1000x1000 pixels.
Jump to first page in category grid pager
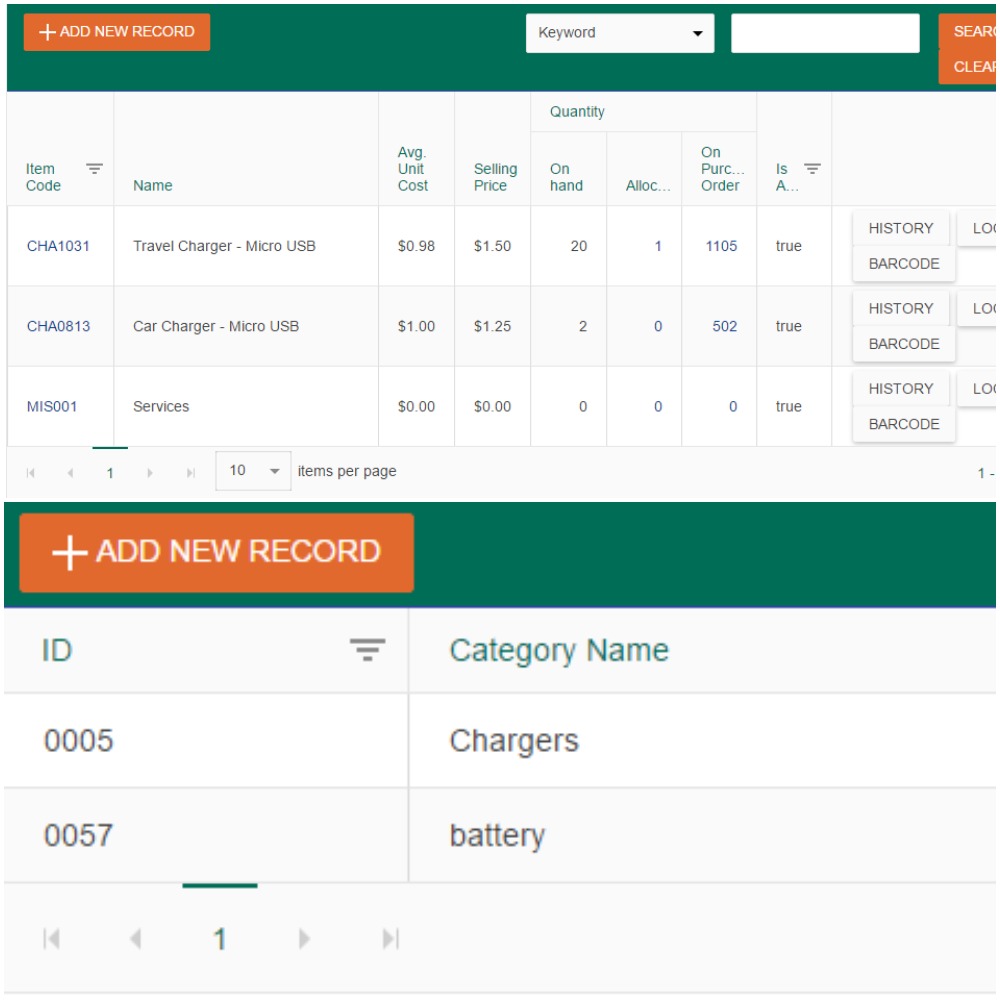pyautogui.click(x=52, y=939)
